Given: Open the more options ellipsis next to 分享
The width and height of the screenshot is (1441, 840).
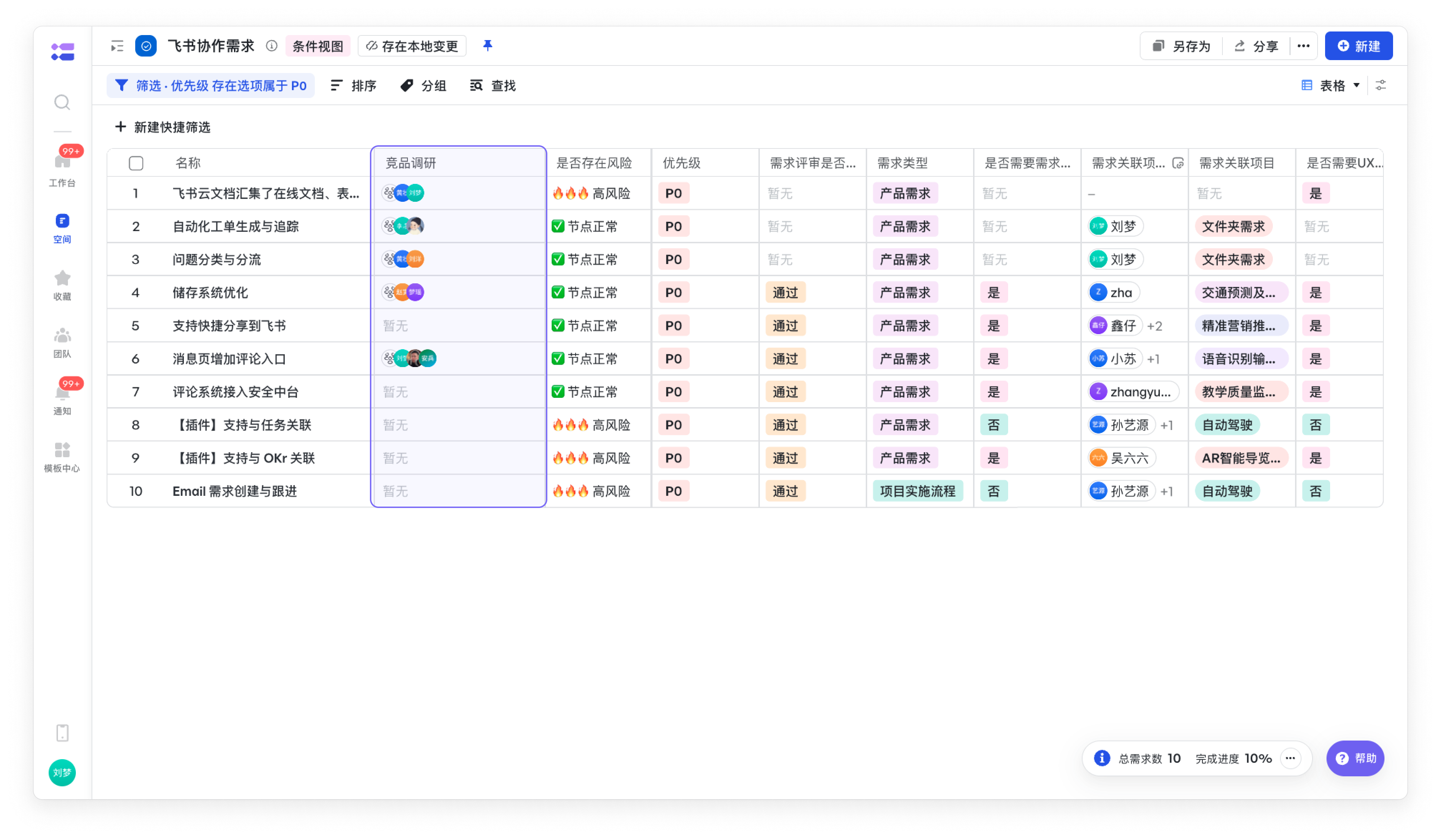Looking at the screenshot, I should click(1303, 46).
